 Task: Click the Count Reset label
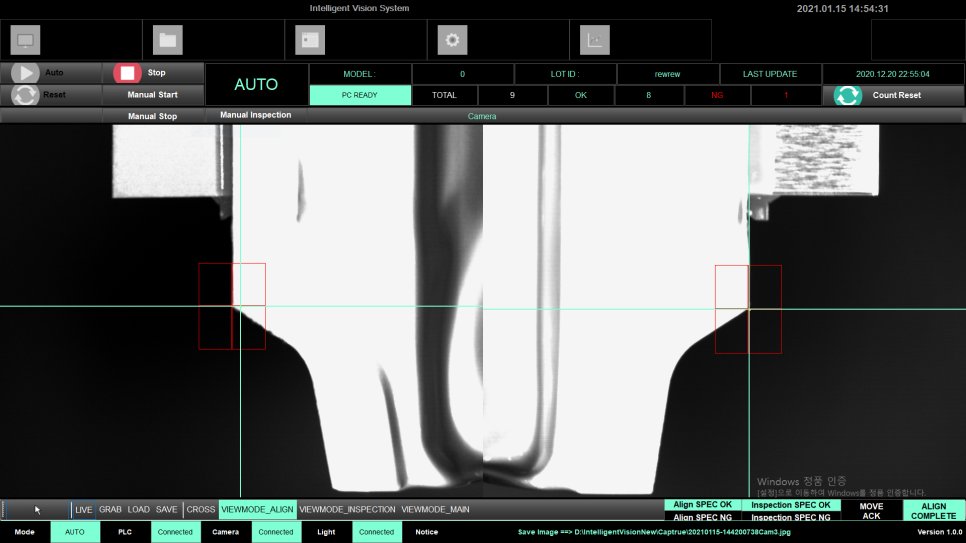tap(896, 96)
